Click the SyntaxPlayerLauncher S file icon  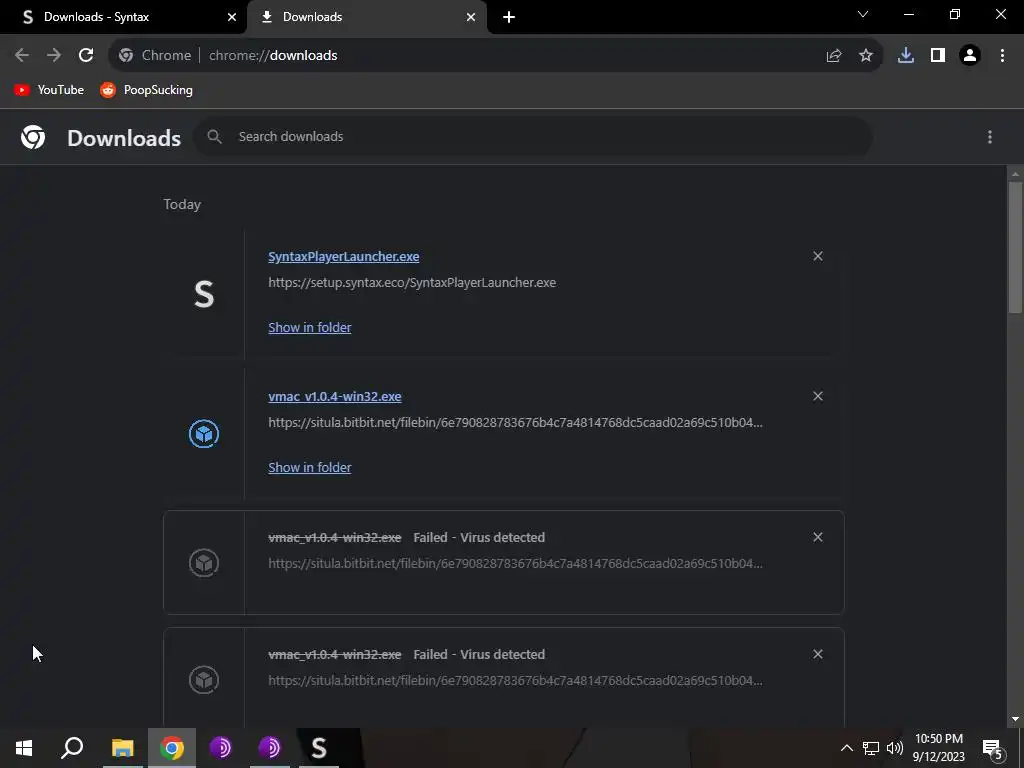point(204,294)
